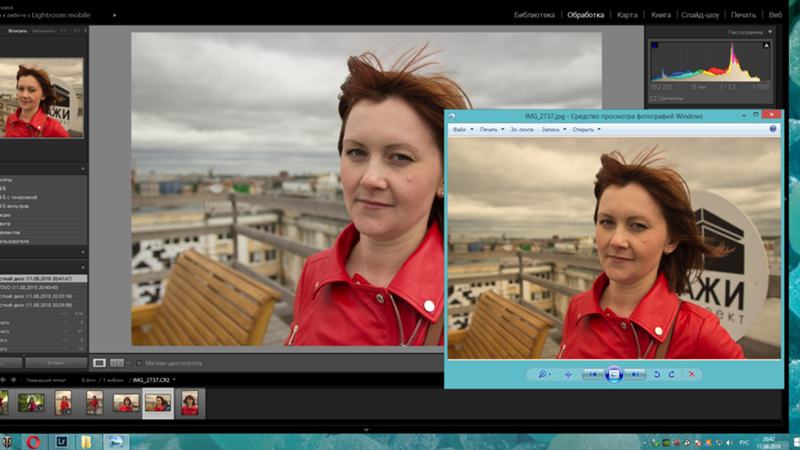Open the zoom control in Photo Viewer
The image size is (800, 450).
click(544, 374)
